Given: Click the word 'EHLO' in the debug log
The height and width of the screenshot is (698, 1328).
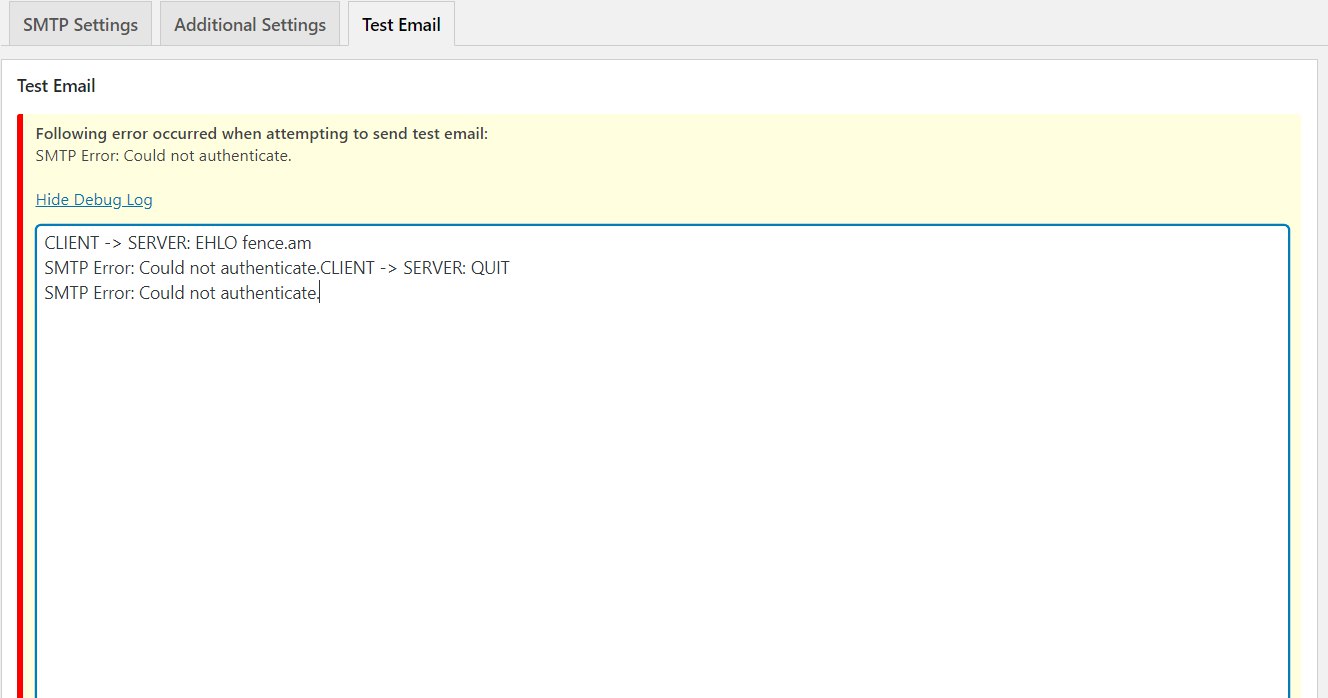Looking at the screenshot, I should click(216, 243).
